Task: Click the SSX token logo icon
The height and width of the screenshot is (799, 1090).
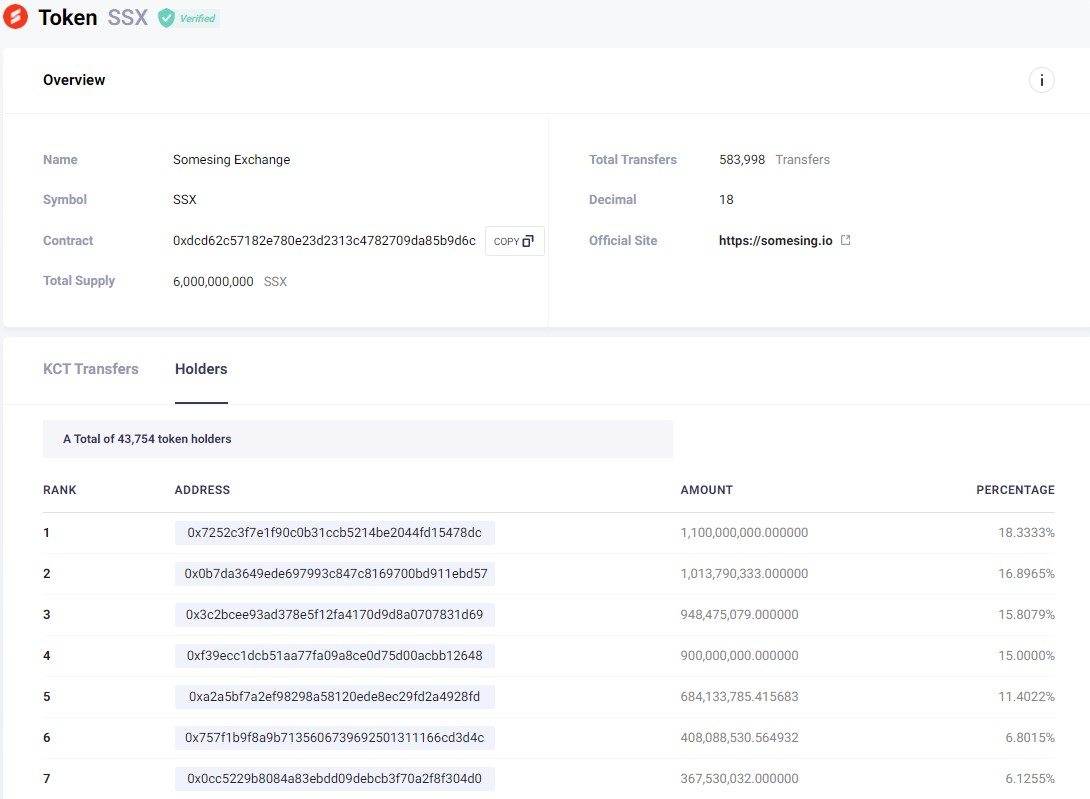Action: click(15, 16)
